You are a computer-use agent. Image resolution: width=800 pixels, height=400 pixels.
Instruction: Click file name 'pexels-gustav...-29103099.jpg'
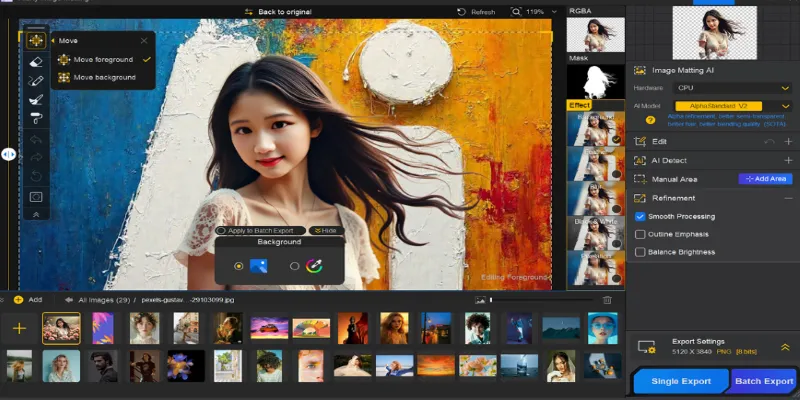(x=188, y=300)
